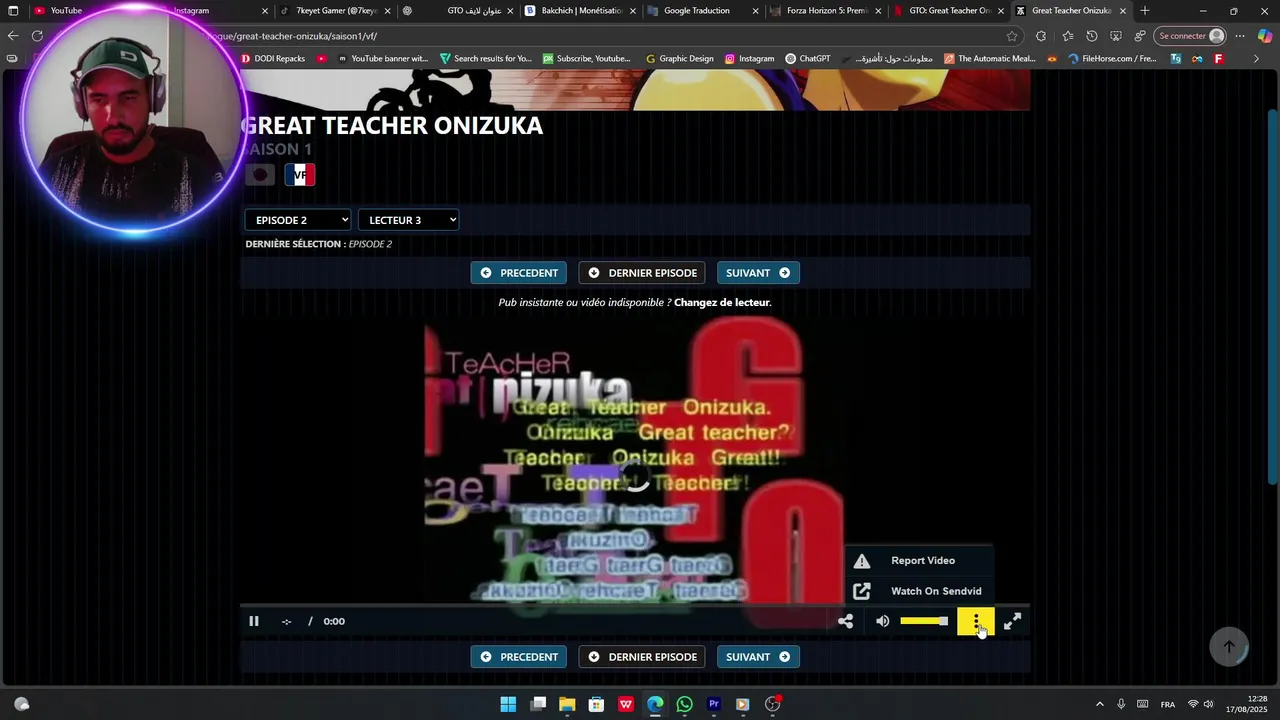Open Microsoft Store from taskbar
1280x720 pixels.
(596, 704)
